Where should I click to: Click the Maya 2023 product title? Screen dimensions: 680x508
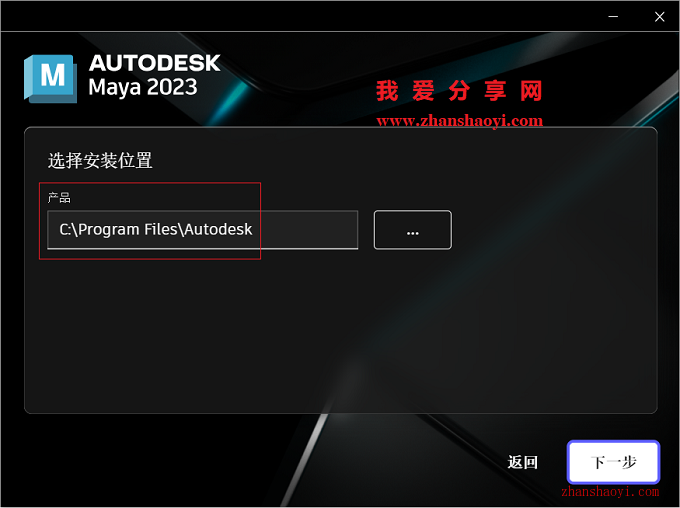pos(143,87)
